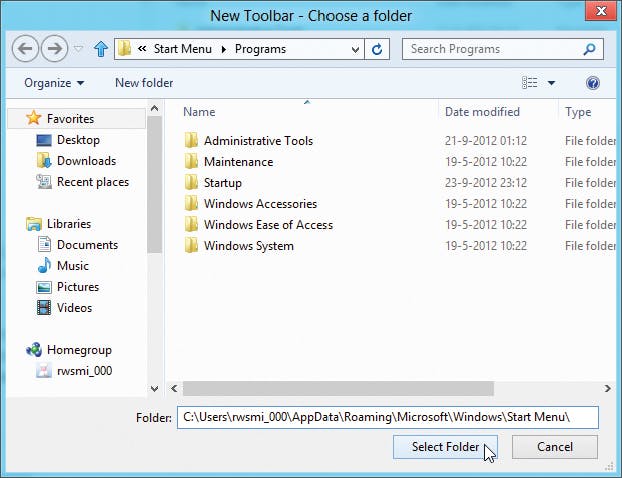Open the Documents library
Image resolution: width=622 pixels, height=478 pixels.
87,245
